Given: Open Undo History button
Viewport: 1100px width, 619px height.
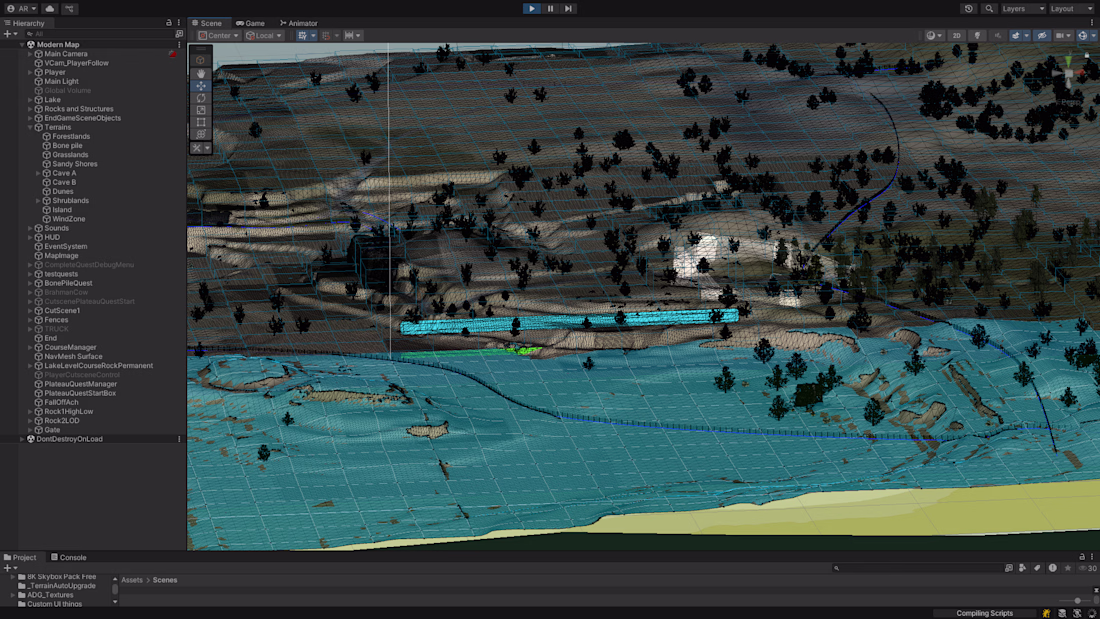Looking at the screenshot, I should (969, 8).
